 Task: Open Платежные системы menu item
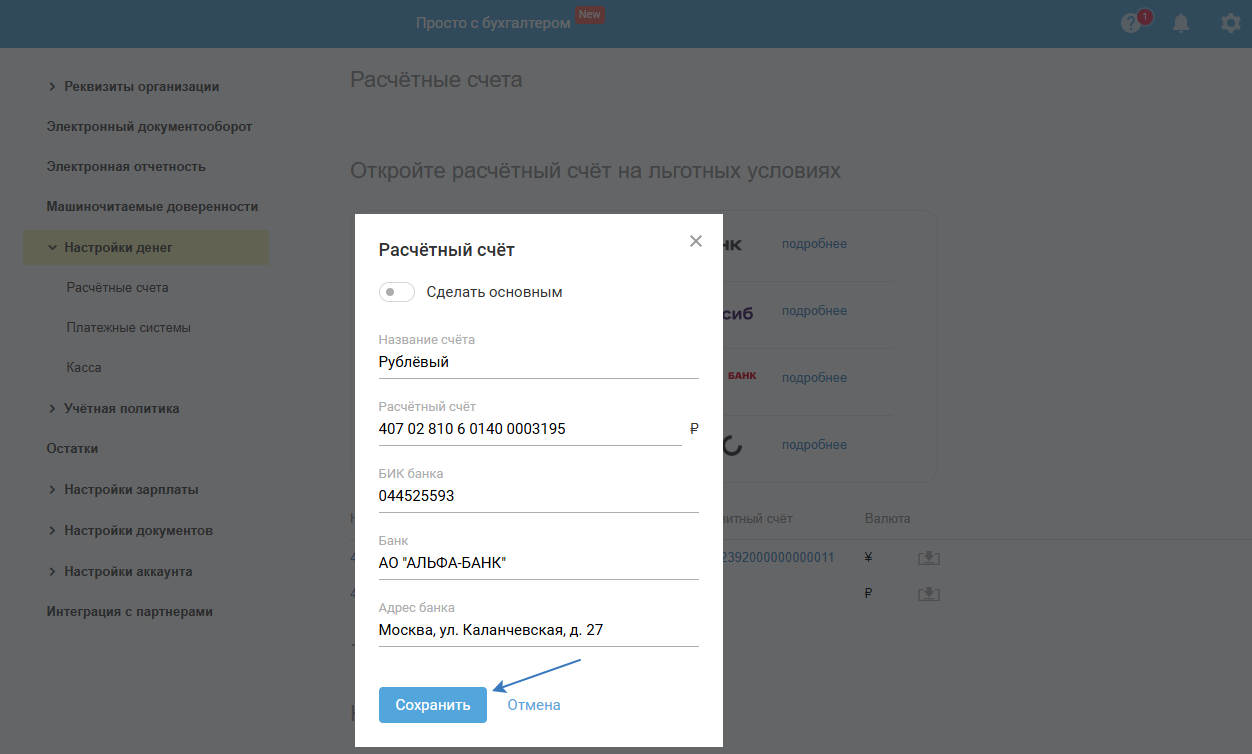(x=128, y=327)
